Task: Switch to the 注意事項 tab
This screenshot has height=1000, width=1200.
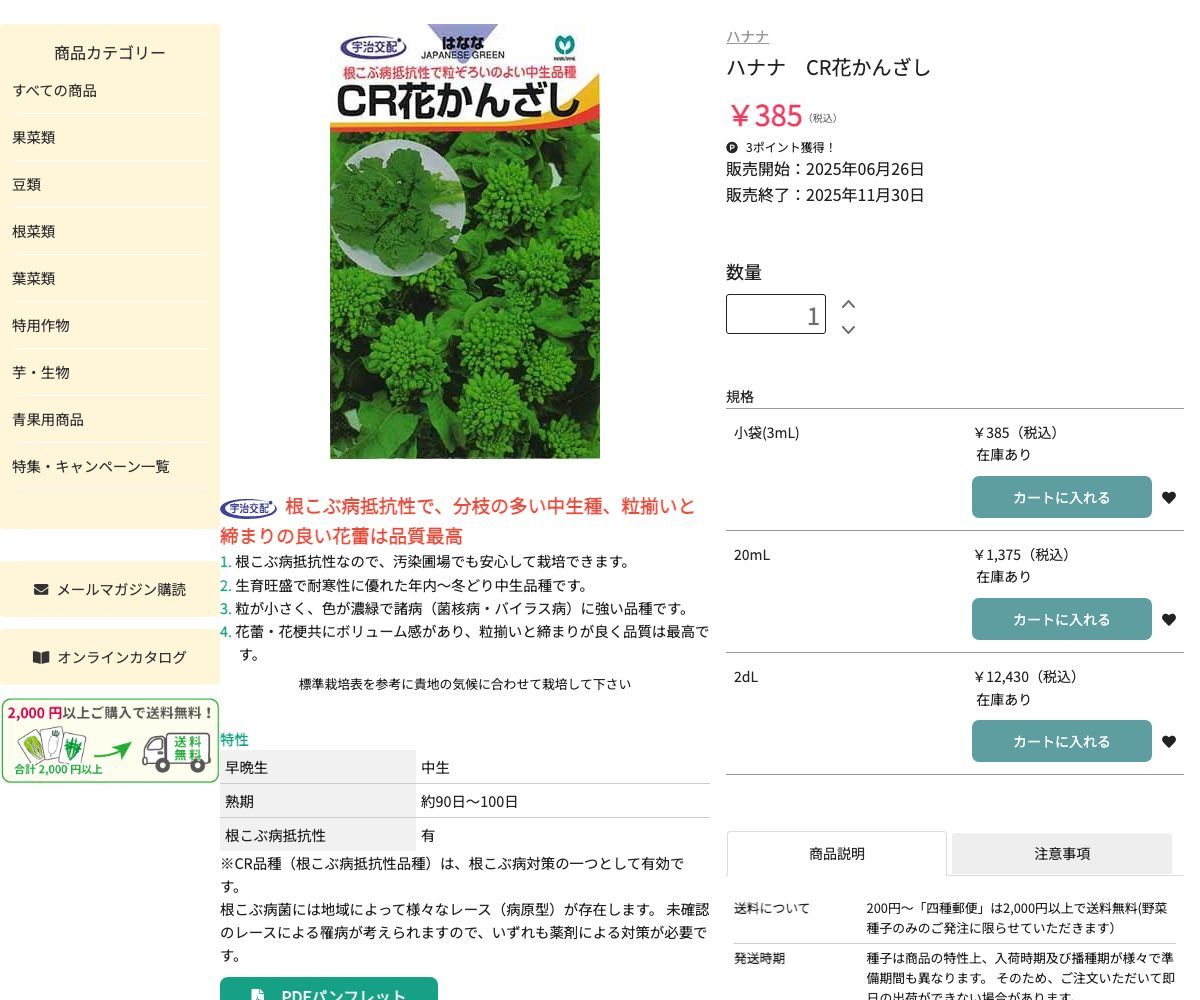Action: pos(1061,853)
